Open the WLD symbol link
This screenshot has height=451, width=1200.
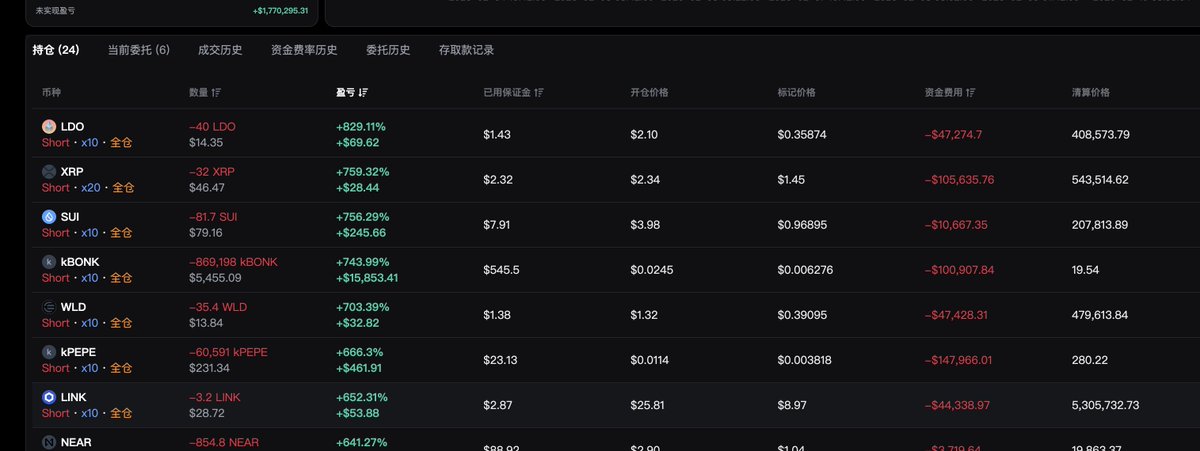pos(73,307)
